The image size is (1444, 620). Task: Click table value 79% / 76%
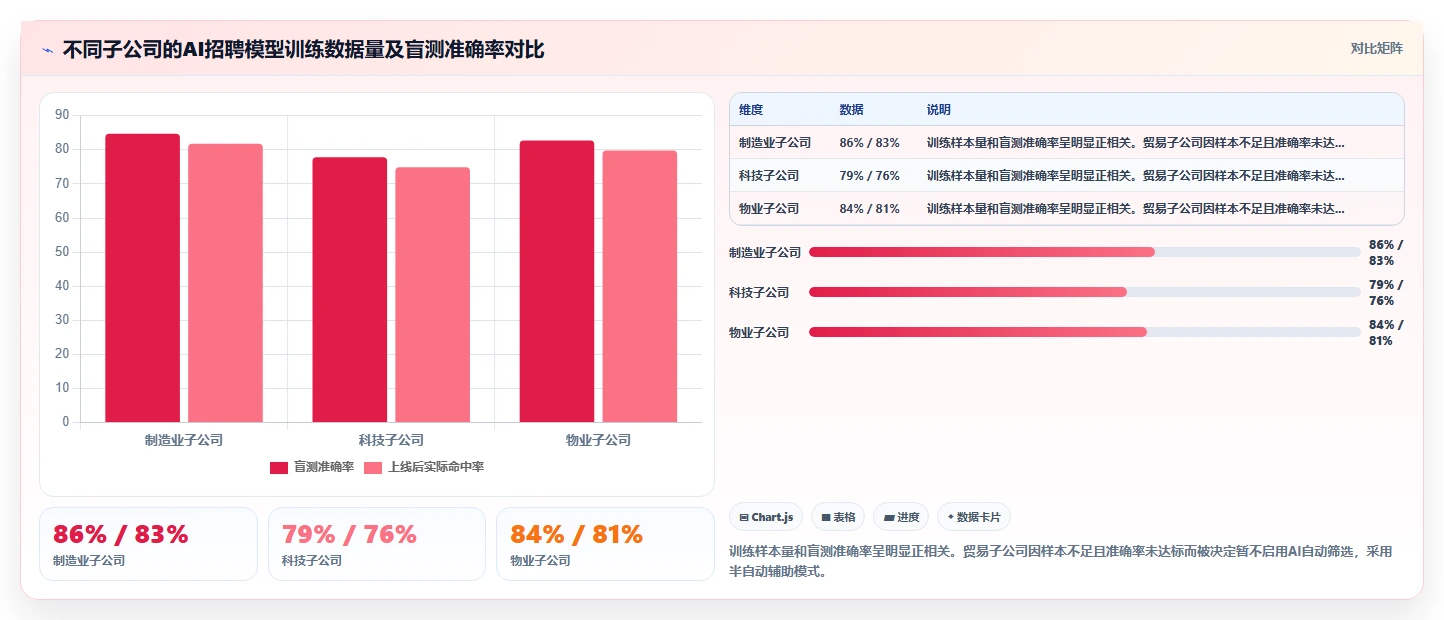coord(870,175)
